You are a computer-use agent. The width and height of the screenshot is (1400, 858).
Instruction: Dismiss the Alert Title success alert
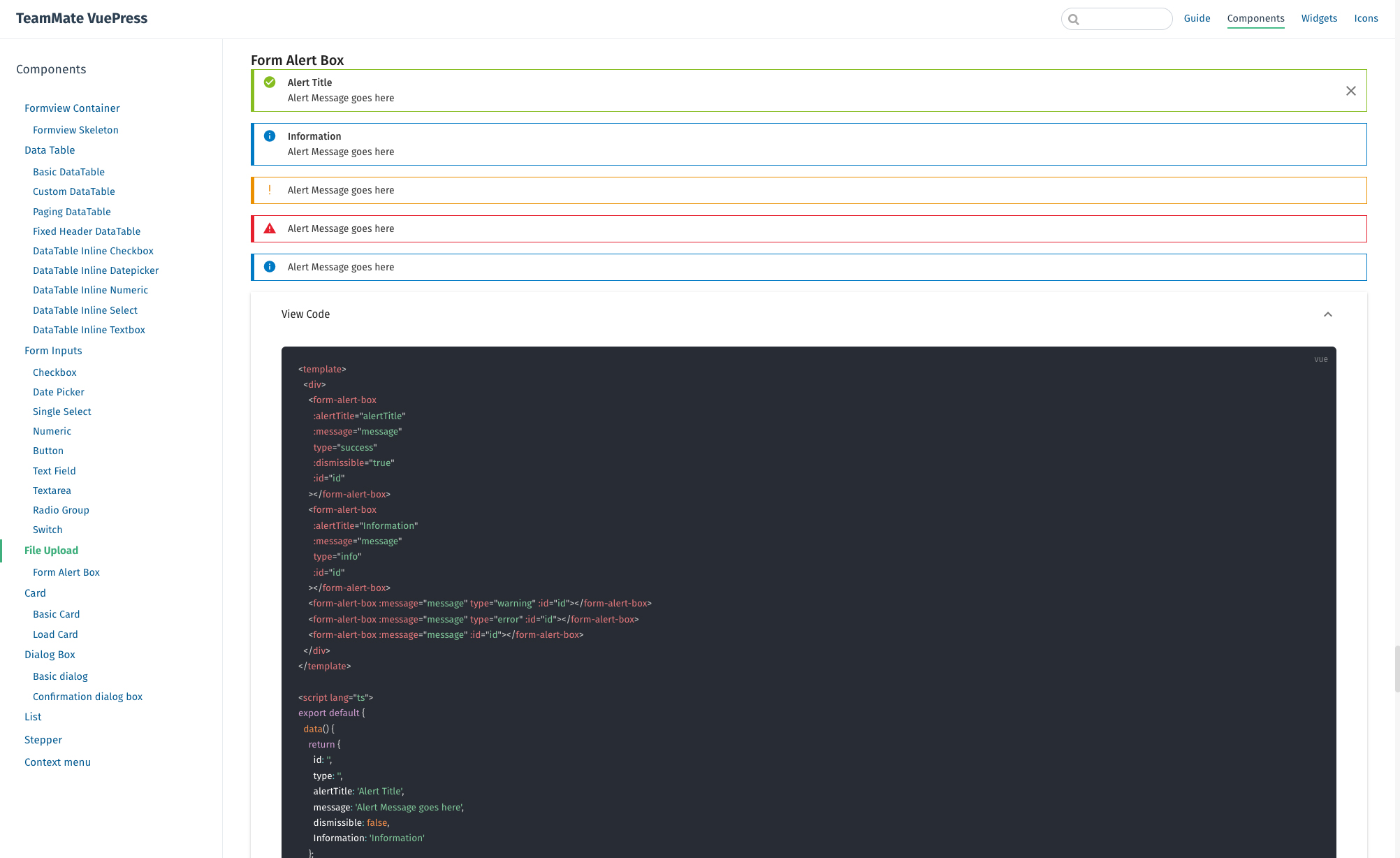click(1350, 91)
